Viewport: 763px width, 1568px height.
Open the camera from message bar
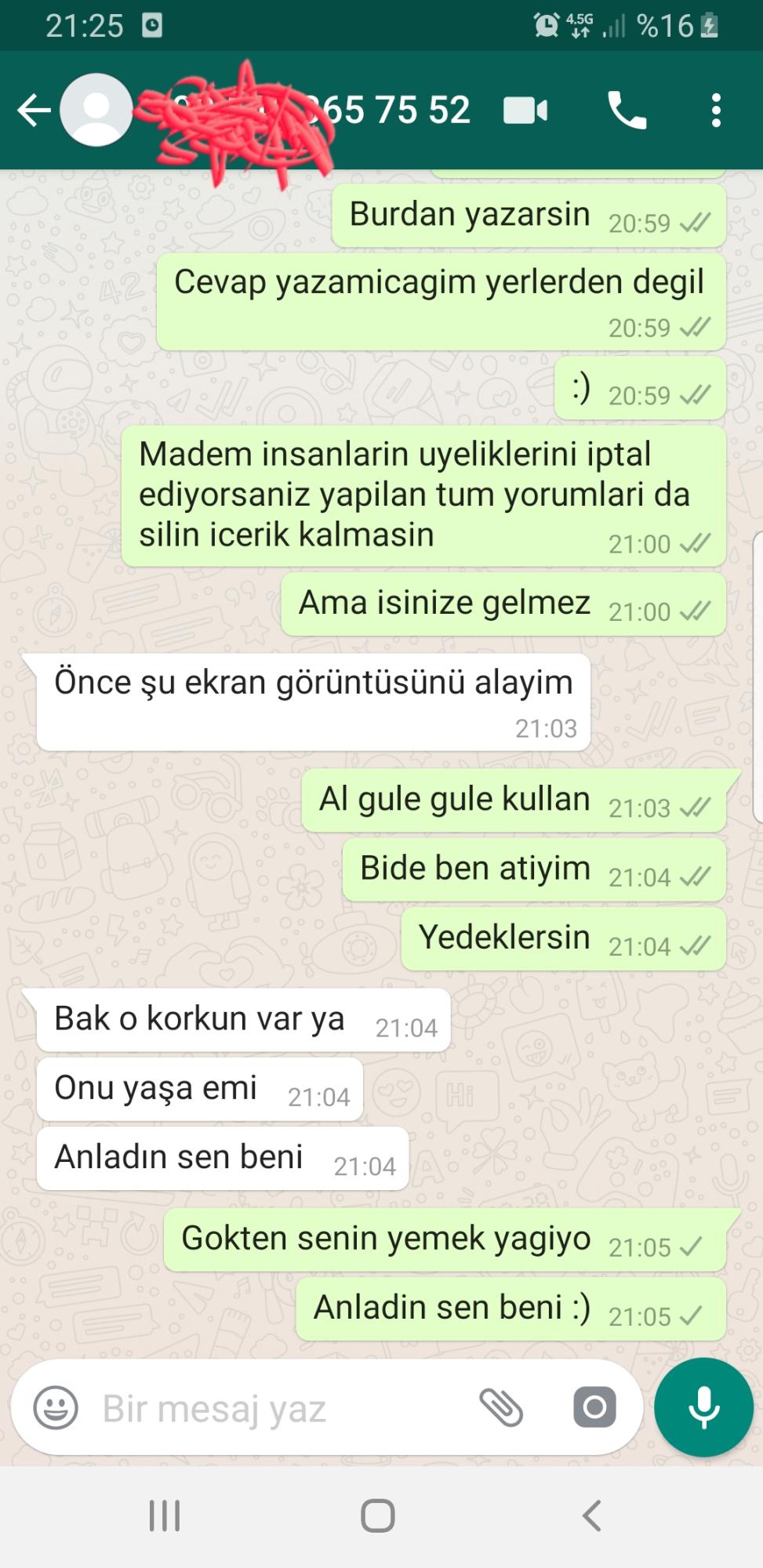(594, 1407)
